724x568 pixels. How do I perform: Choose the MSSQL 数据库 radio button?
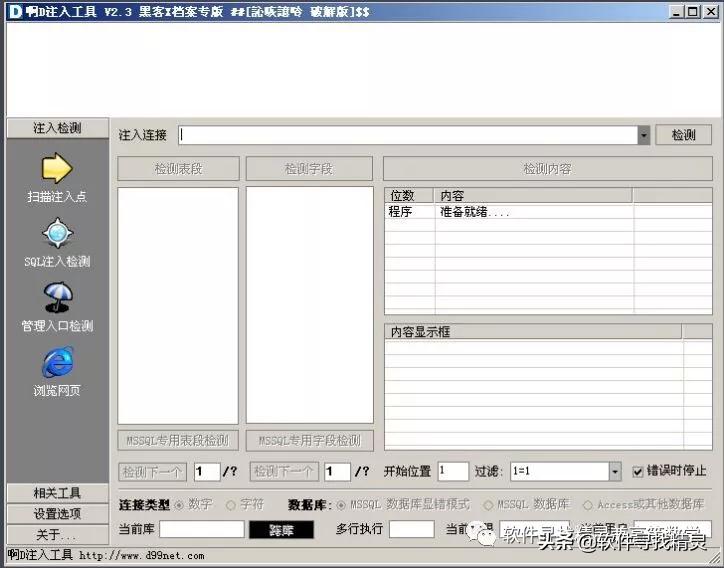(488, 505)
